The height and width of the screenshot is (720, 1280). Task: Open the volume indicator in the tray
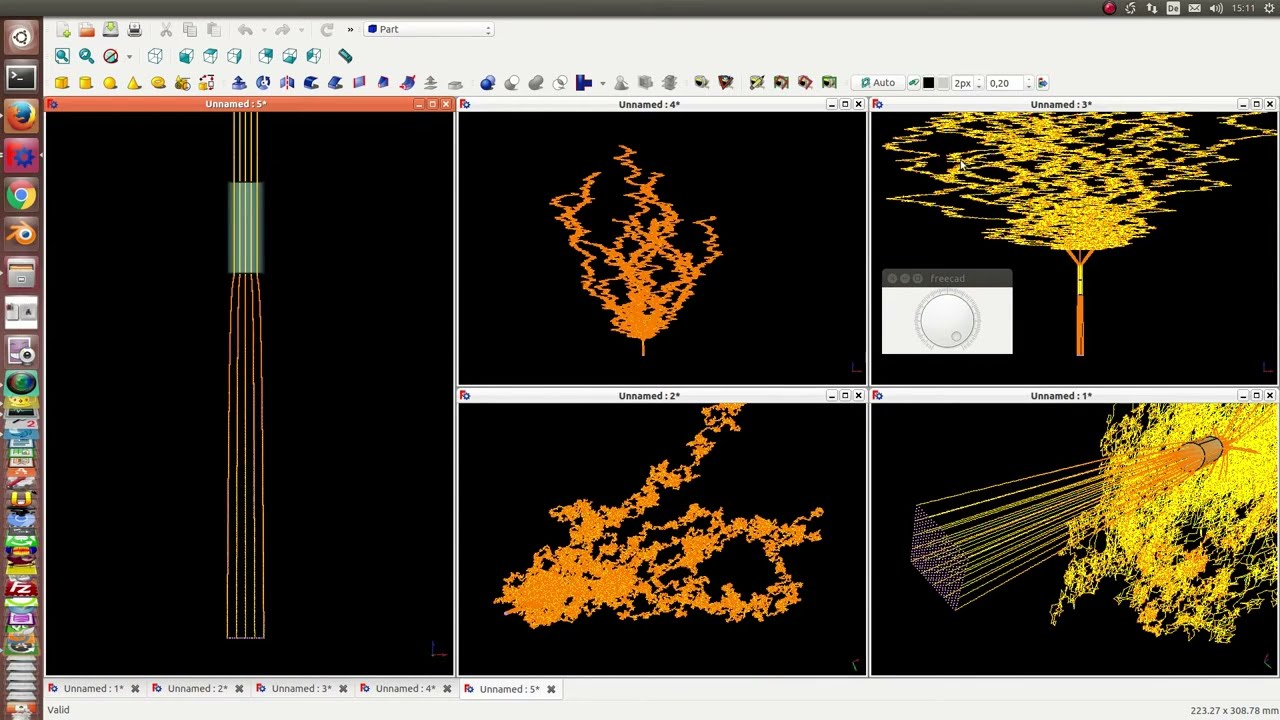(x=1216, y=8)
